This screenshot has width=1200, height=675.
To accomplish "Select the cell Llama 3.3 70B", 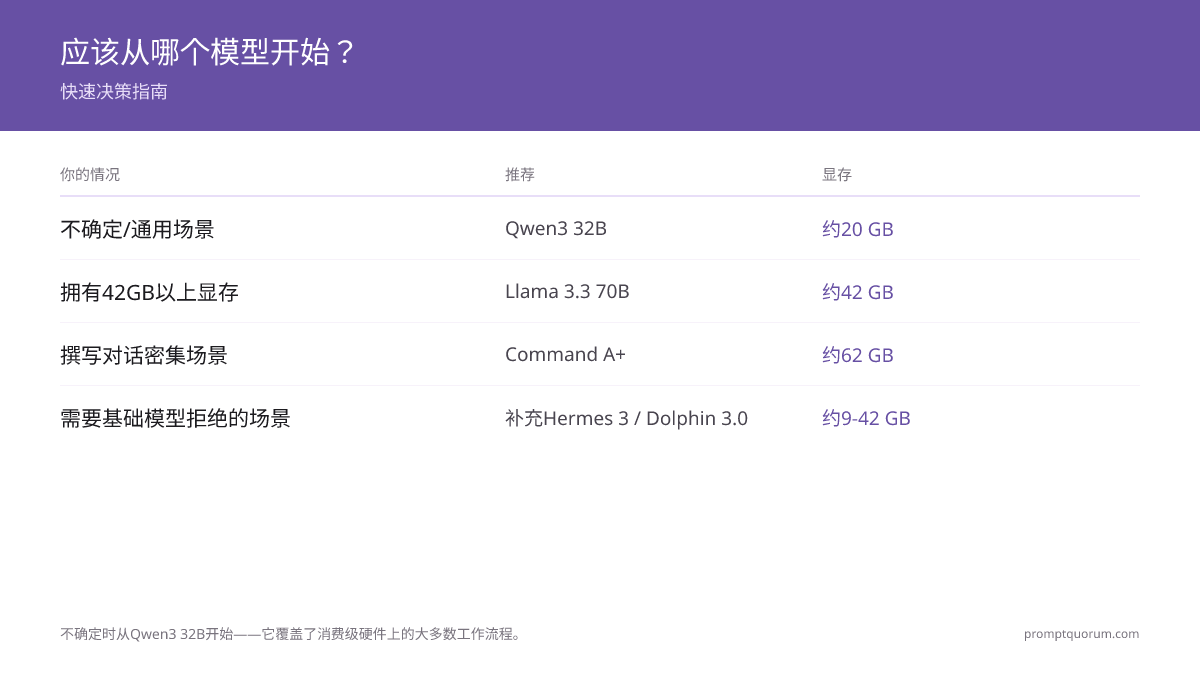I will tap(567, 291).
